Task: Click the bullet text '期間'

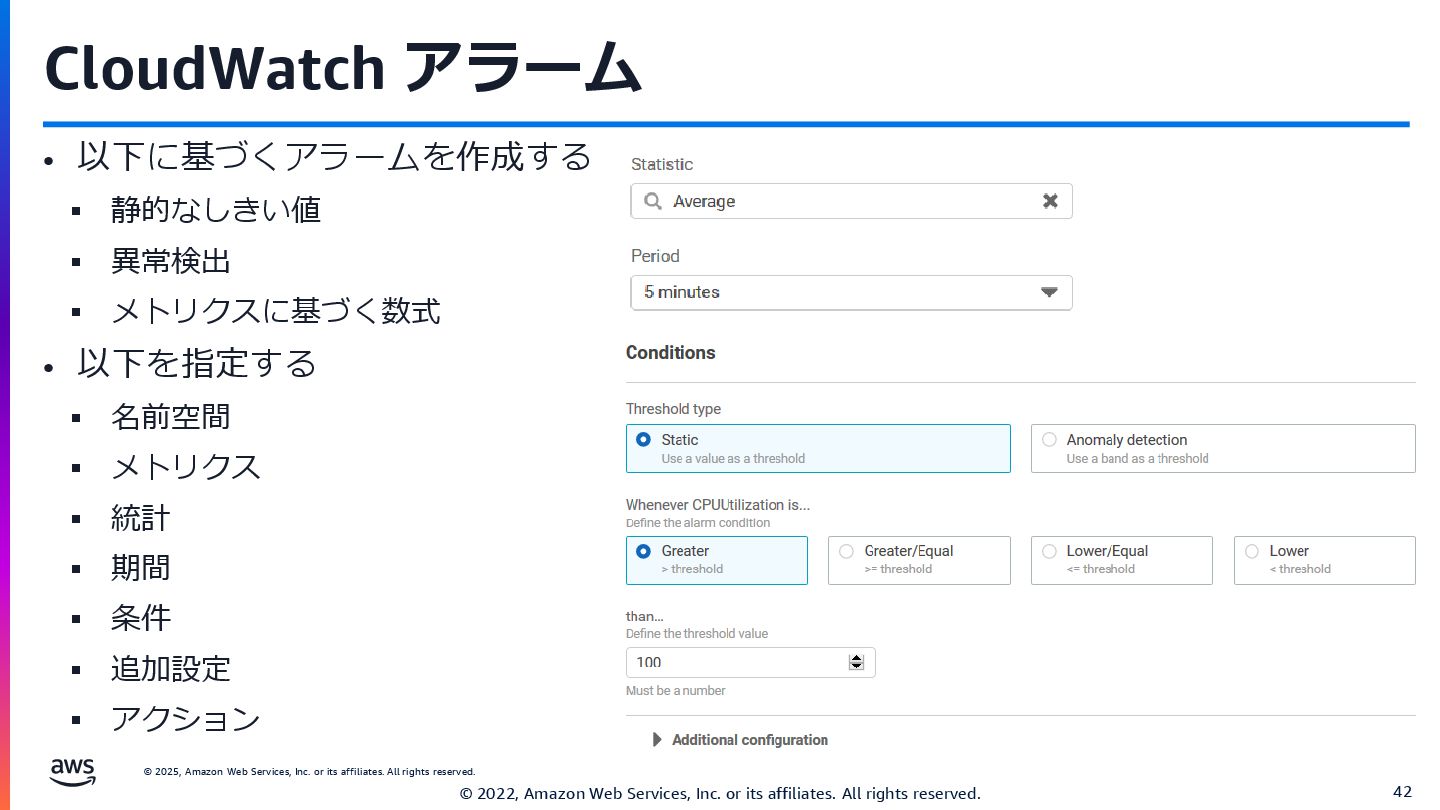Action: [141, 568]
